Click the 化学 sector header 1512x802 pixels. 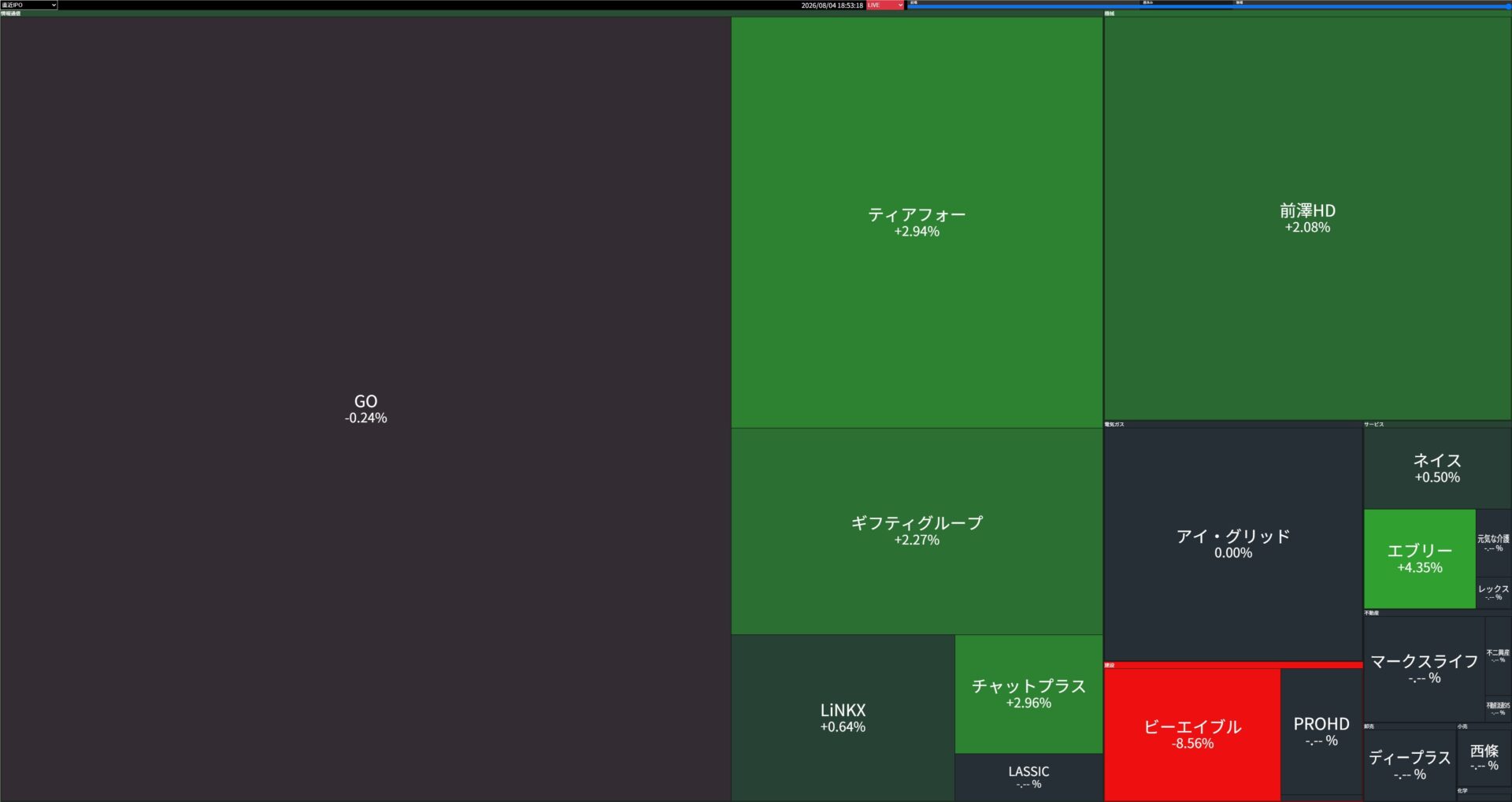(1484, 790)
